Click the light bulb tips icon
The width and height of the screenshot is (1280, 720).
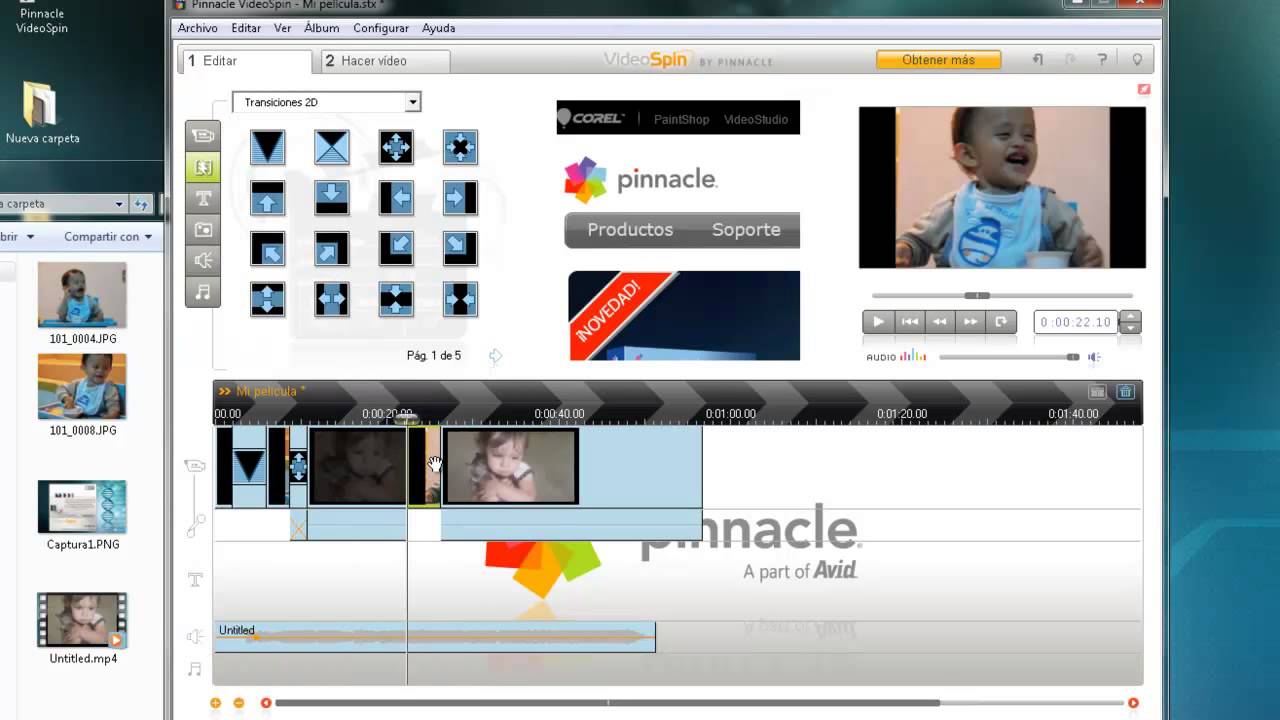coord(1137,60)
